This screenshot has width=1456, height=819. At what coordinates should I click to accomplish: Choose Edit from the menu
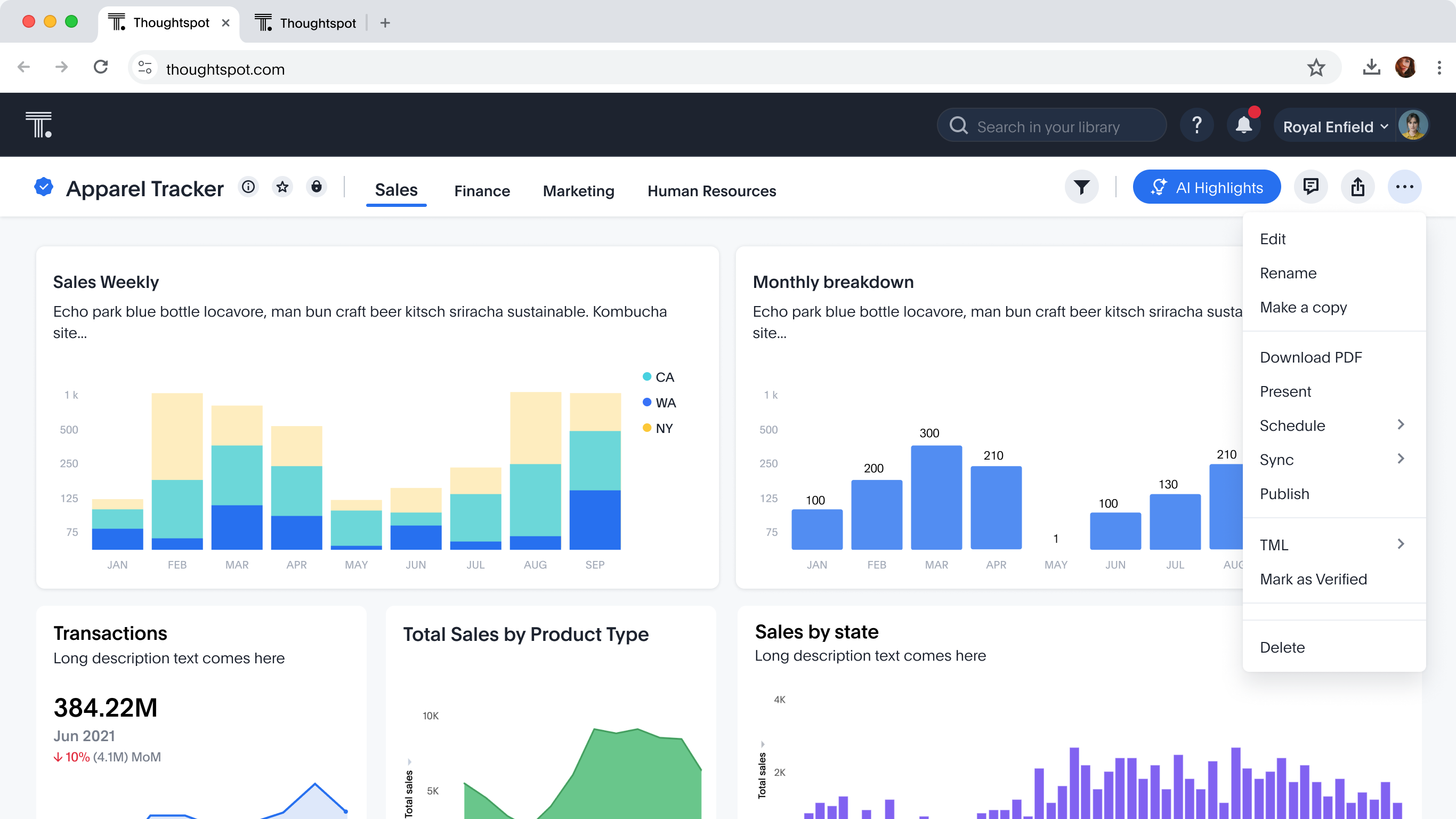[x=1334, y=239]
